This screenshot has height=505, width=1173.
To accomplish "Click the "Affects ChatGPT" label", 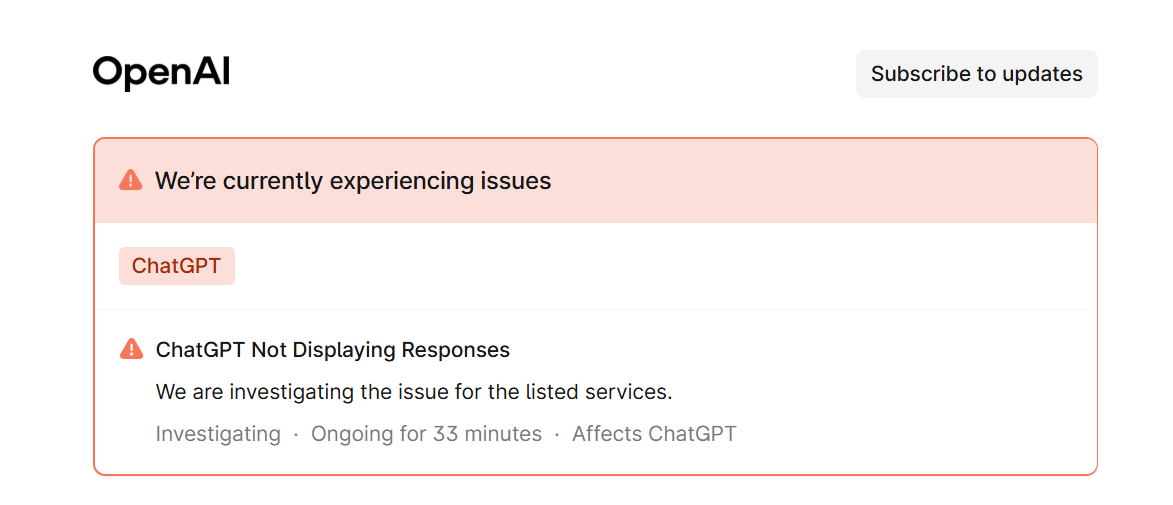I will point(654,434).
